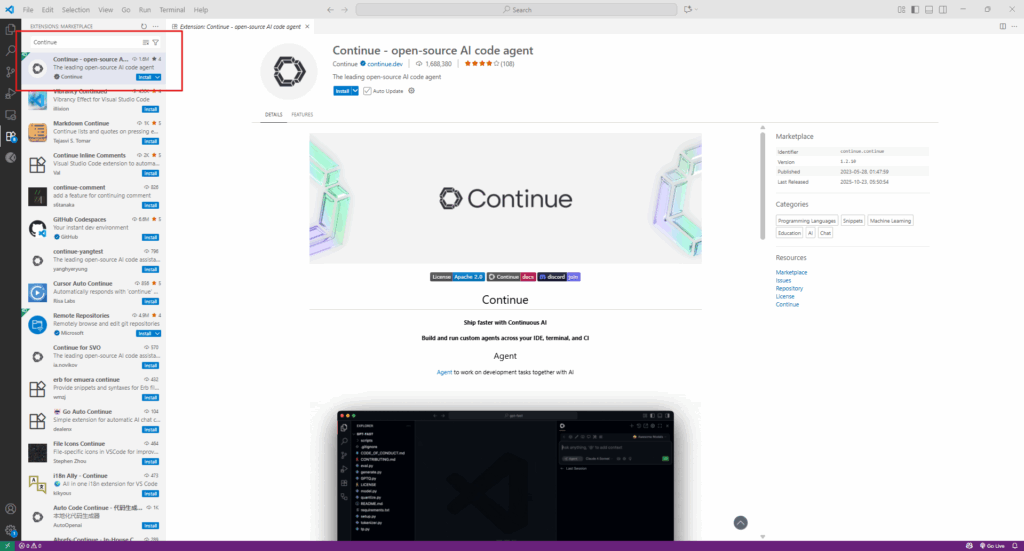Switch to the DETAILS tab
Viewport: 1024px width, 551px height.
[x=274, y=115]
